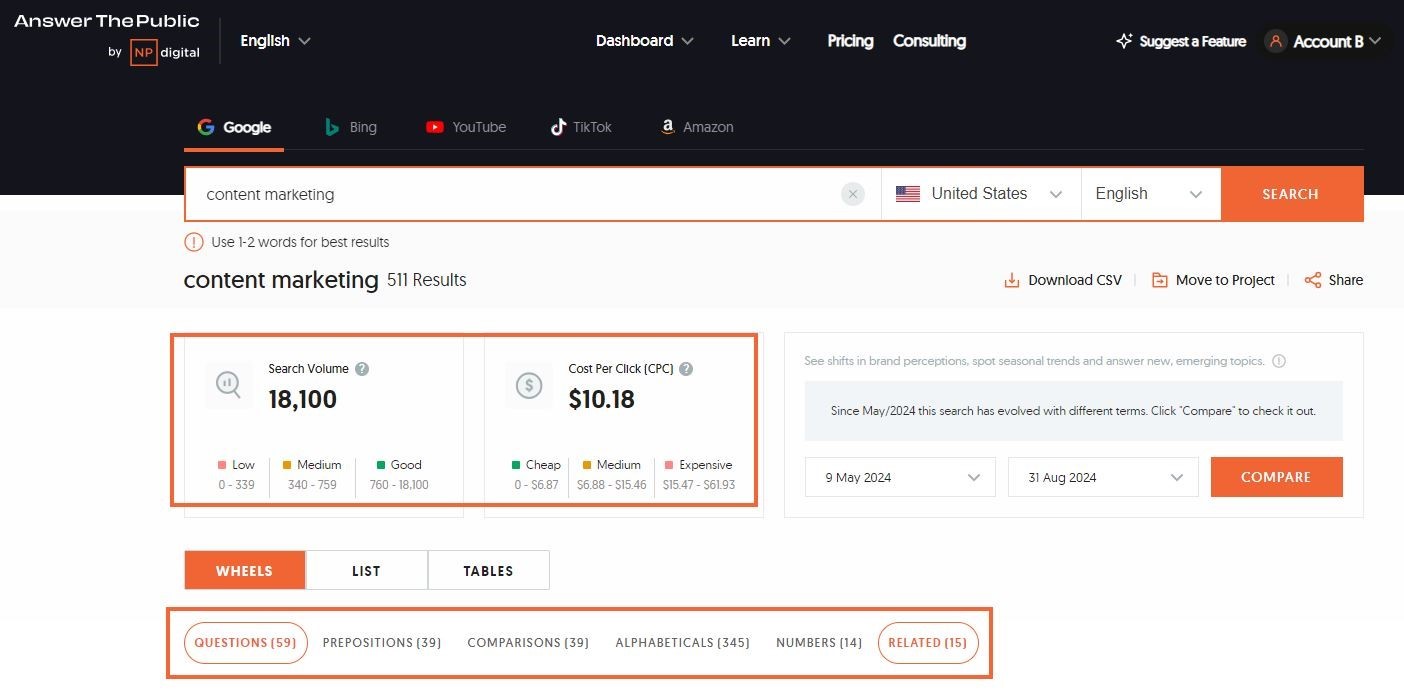The image size is (1404, 691).
Task: Open the Consulting page
Action: click(x=929, y=41)
